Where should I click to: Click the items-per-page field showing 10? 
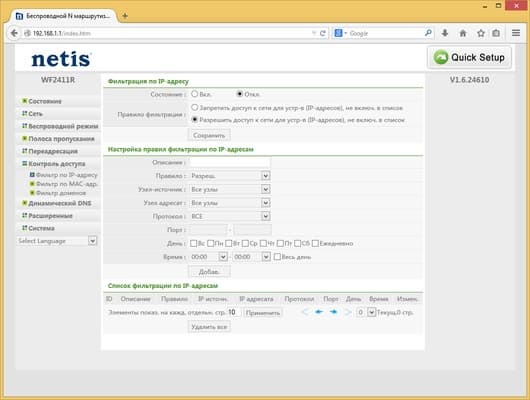(x=234, y=312)
